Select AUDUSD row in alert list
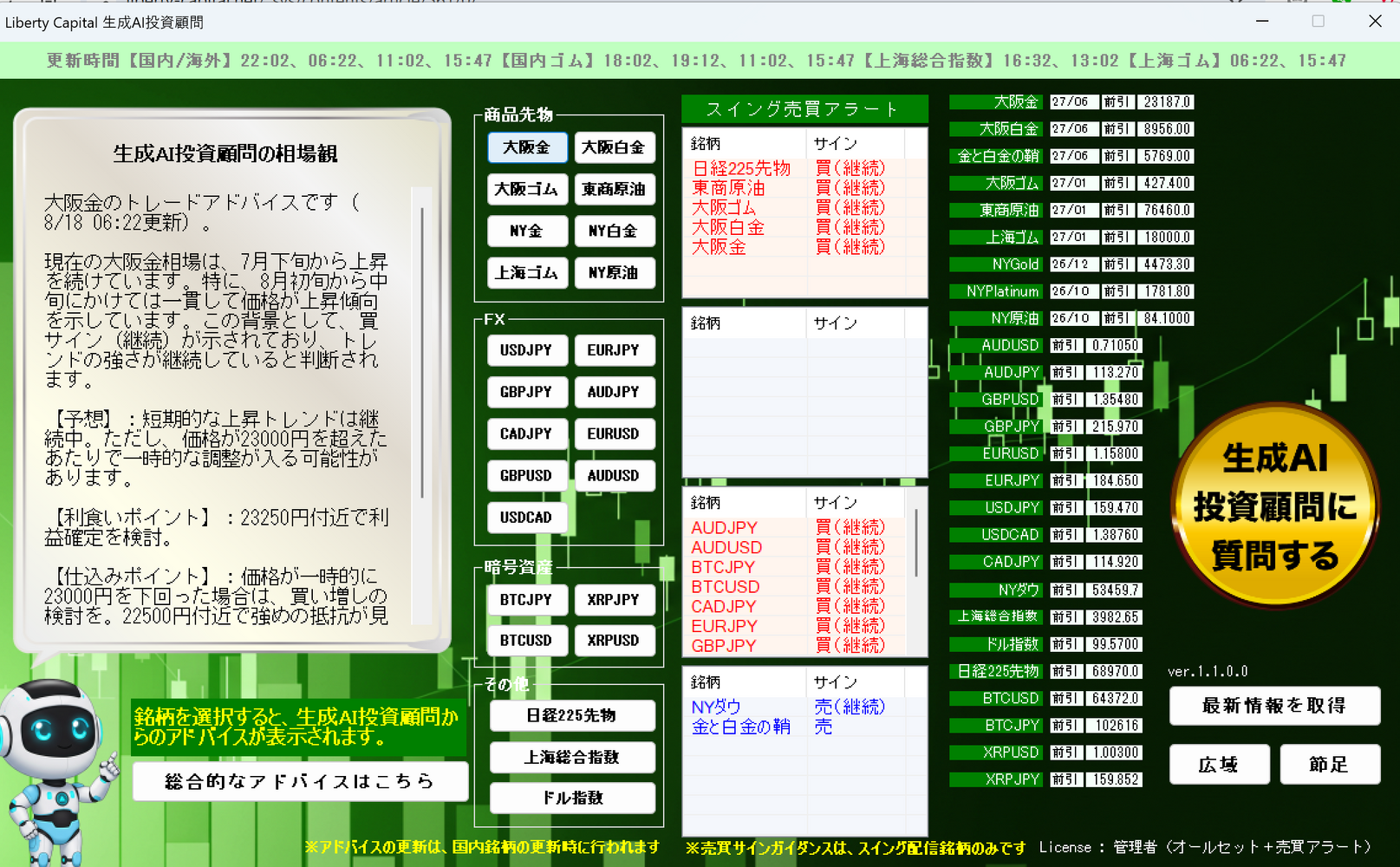The height and width of the screenshot is (867, 1400). [x=796, y=547]
